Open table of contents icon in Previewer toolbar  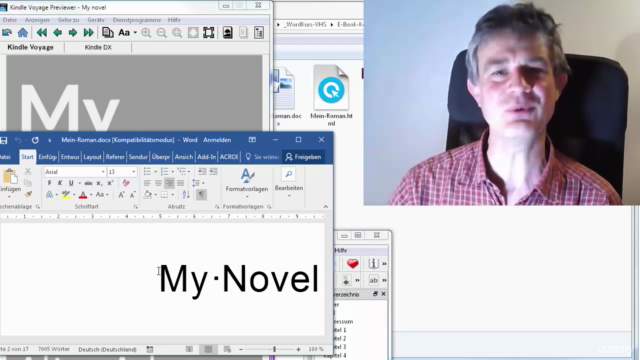[259, 33]
